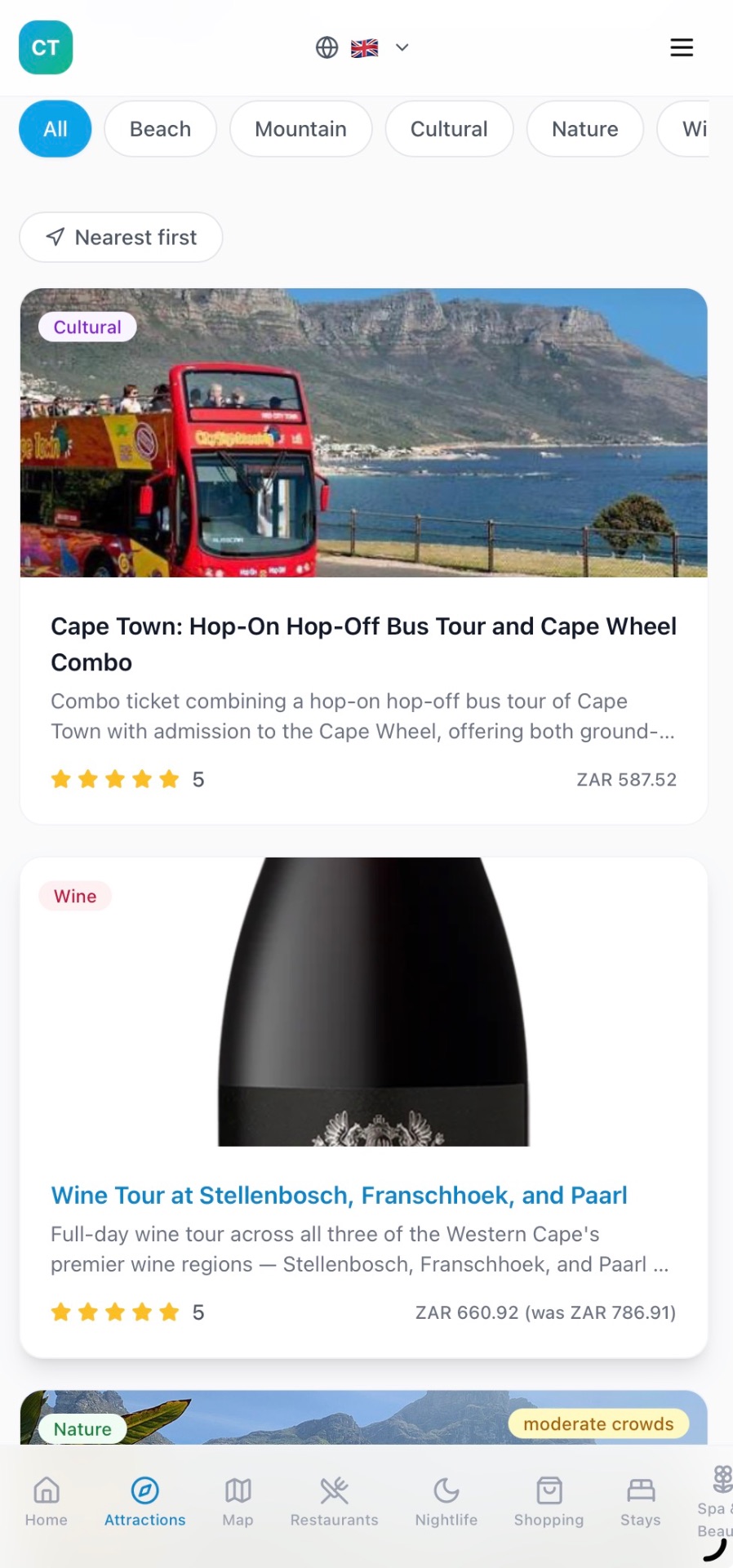733x1568 pixels.
Task: Click the globe language icon
Action: pyautogui.click(x=327, y=47)
